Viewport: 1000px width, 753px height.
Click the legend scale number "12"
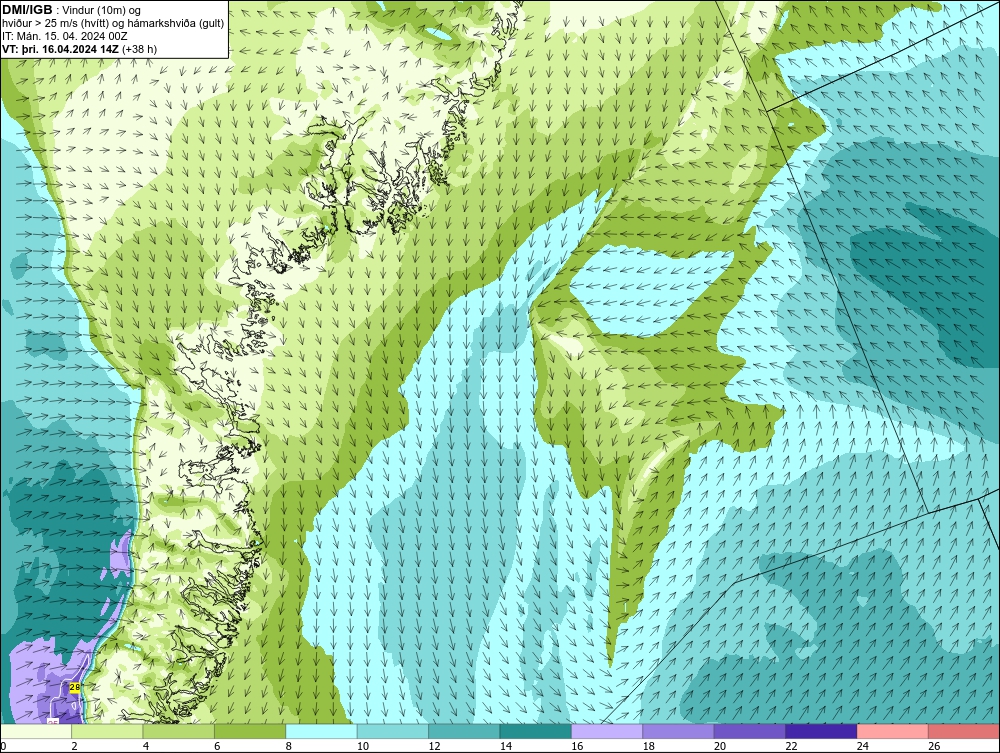(434, 746)
